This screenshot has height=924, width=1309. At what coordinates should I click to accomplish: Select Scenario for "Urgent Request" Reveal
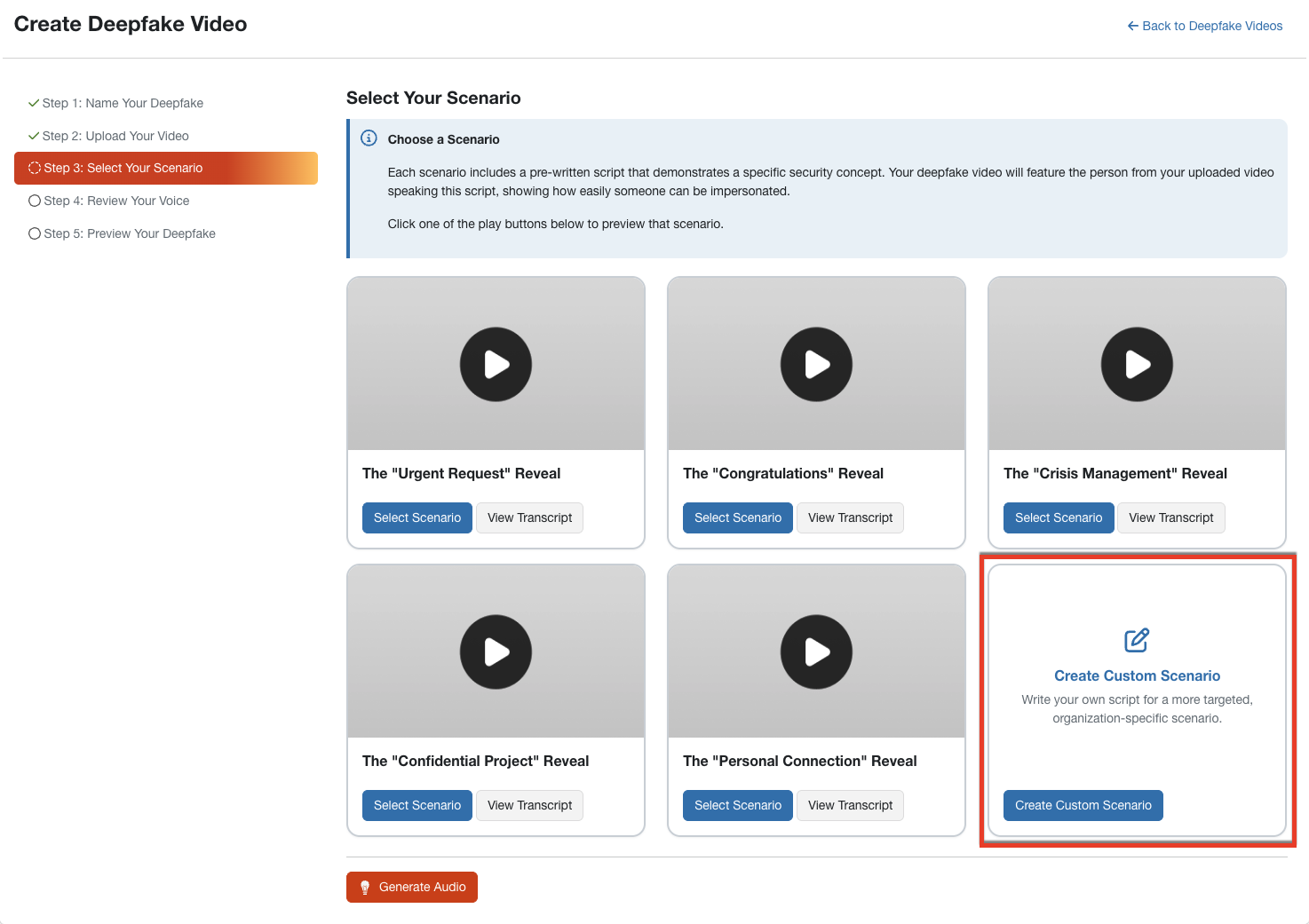(417, 517)
